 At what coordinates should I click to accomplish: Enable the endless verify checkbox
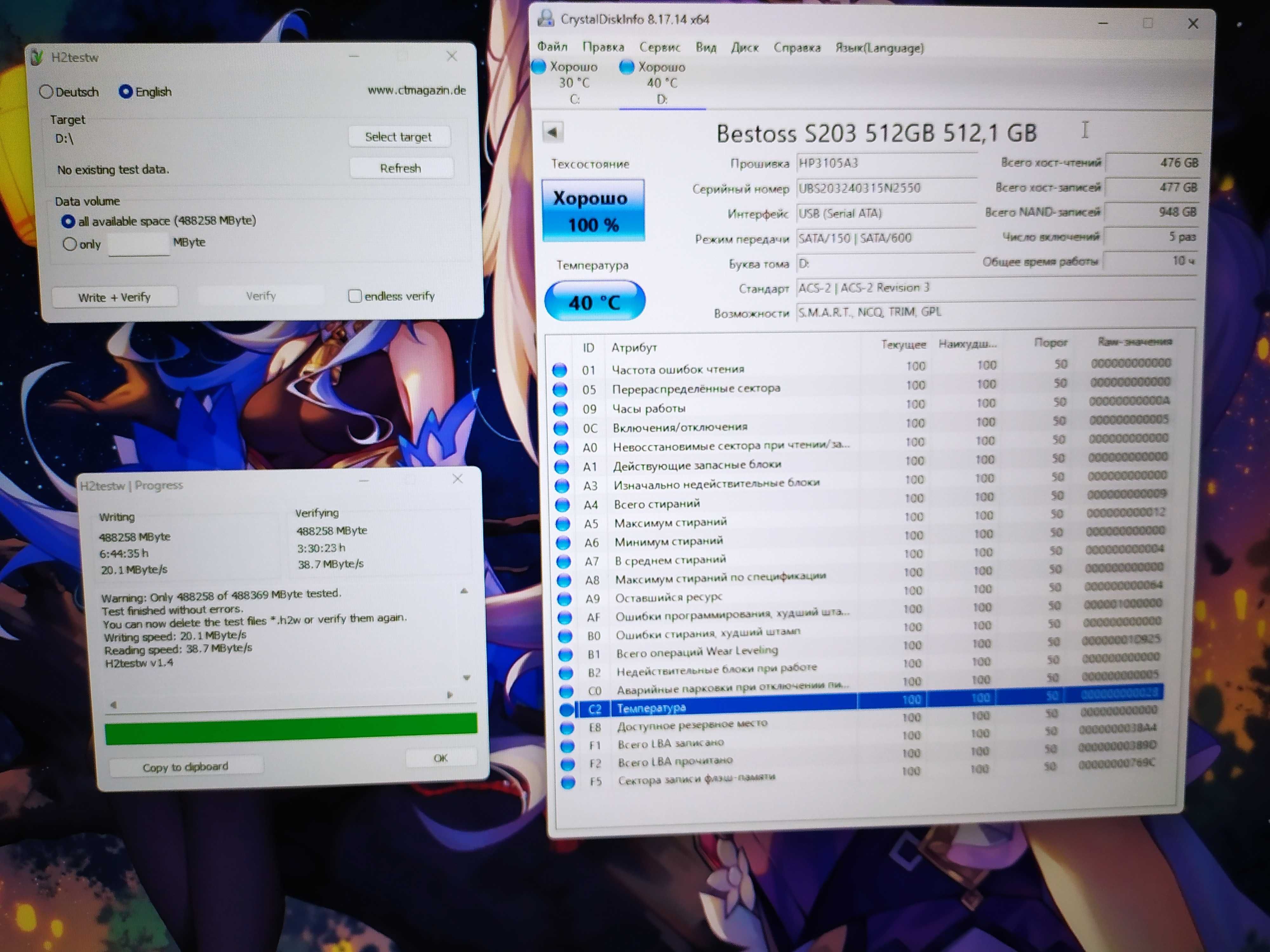point(355,296)
